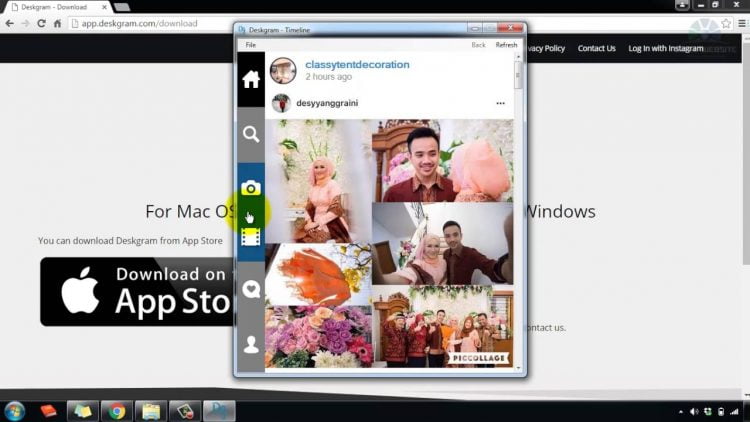Go to Chrome home page icon
This screenshot has height=422, width=750.
(57, 23)
